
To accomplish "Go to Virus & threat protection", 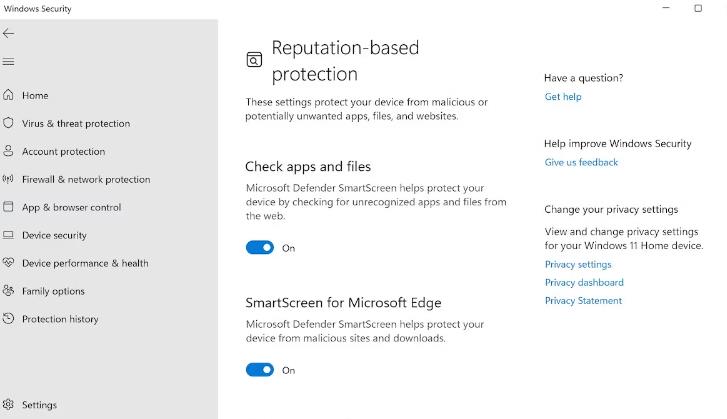I will click(x=76, y=123).
